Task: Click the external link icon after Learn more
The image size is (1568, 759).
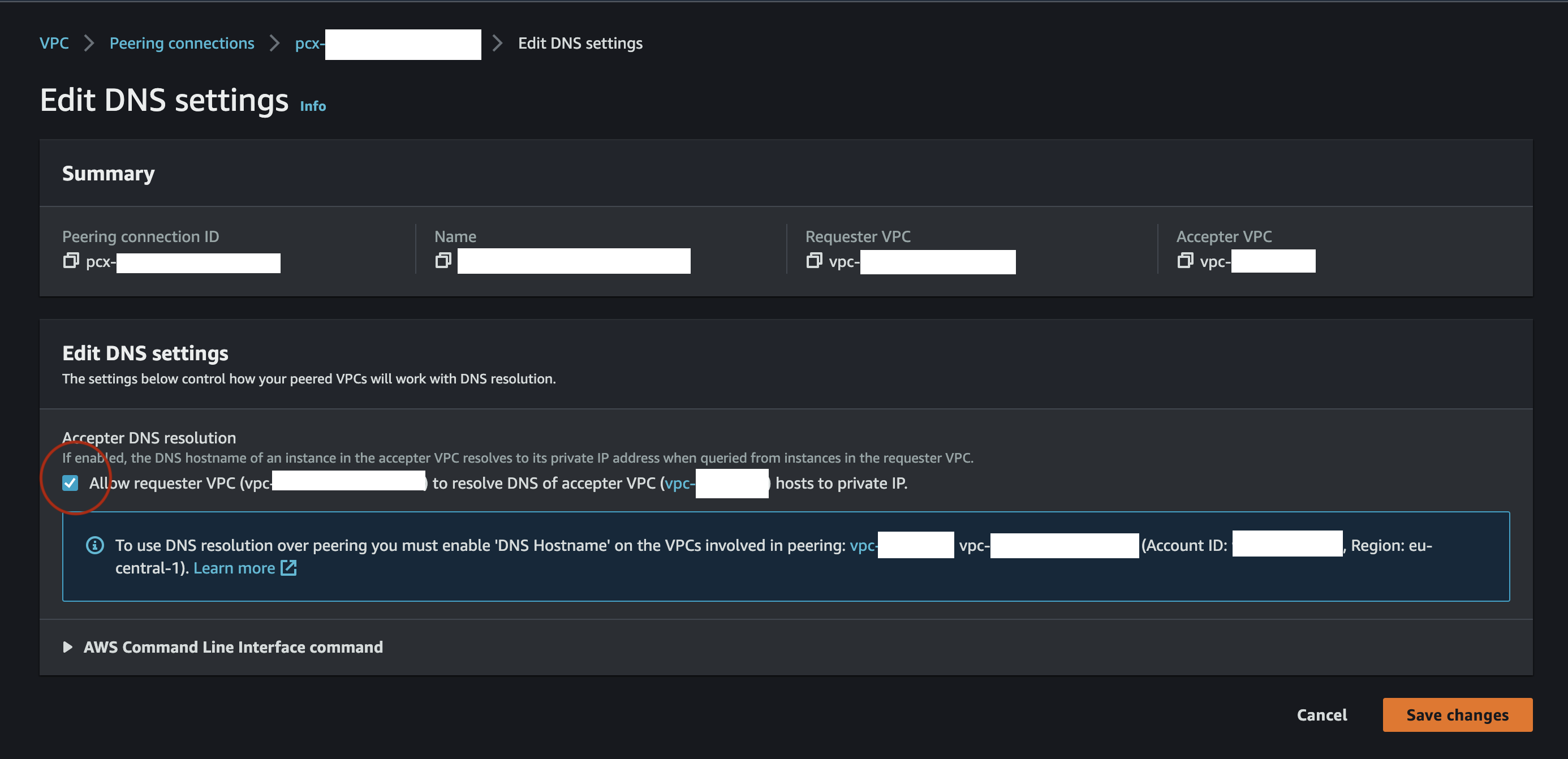Action: click(x=288, y=567)
